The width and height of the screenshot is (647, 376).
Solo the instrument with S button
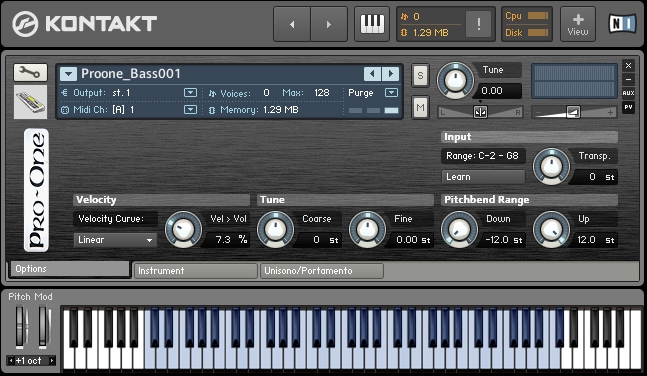pyautogui.click(x=420, y=76)
